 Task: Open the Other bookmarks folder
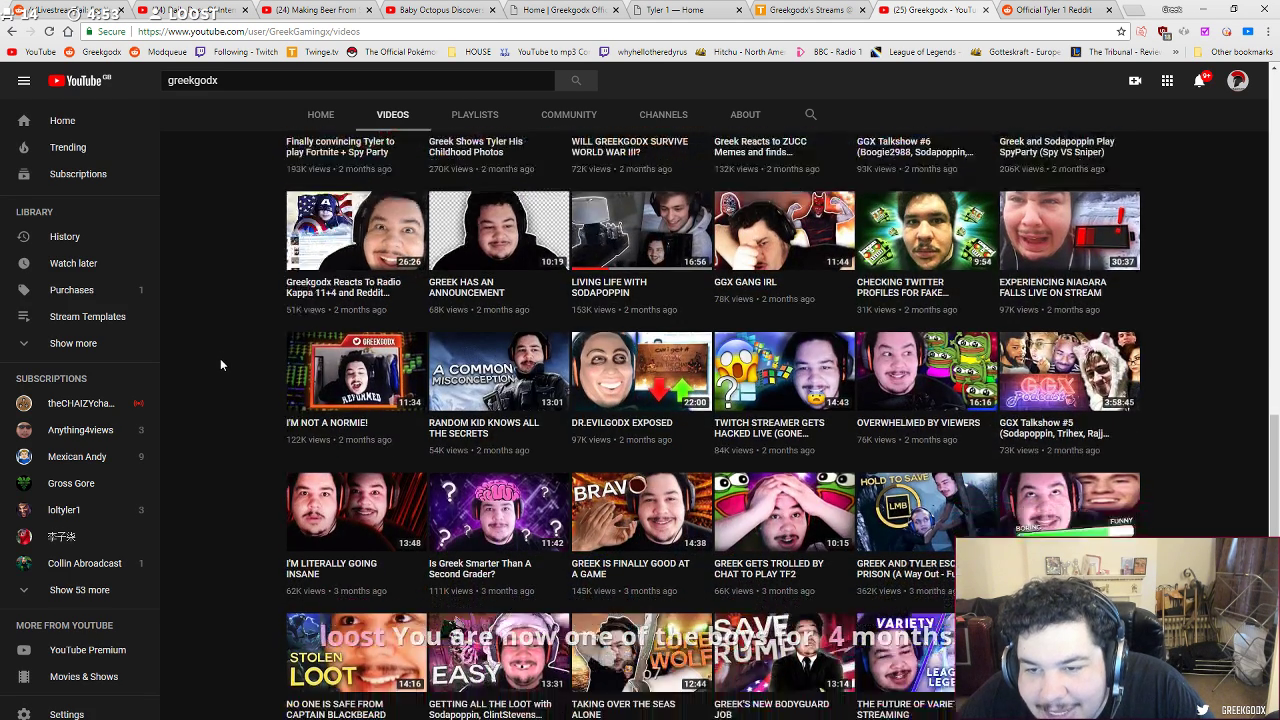1233,52
